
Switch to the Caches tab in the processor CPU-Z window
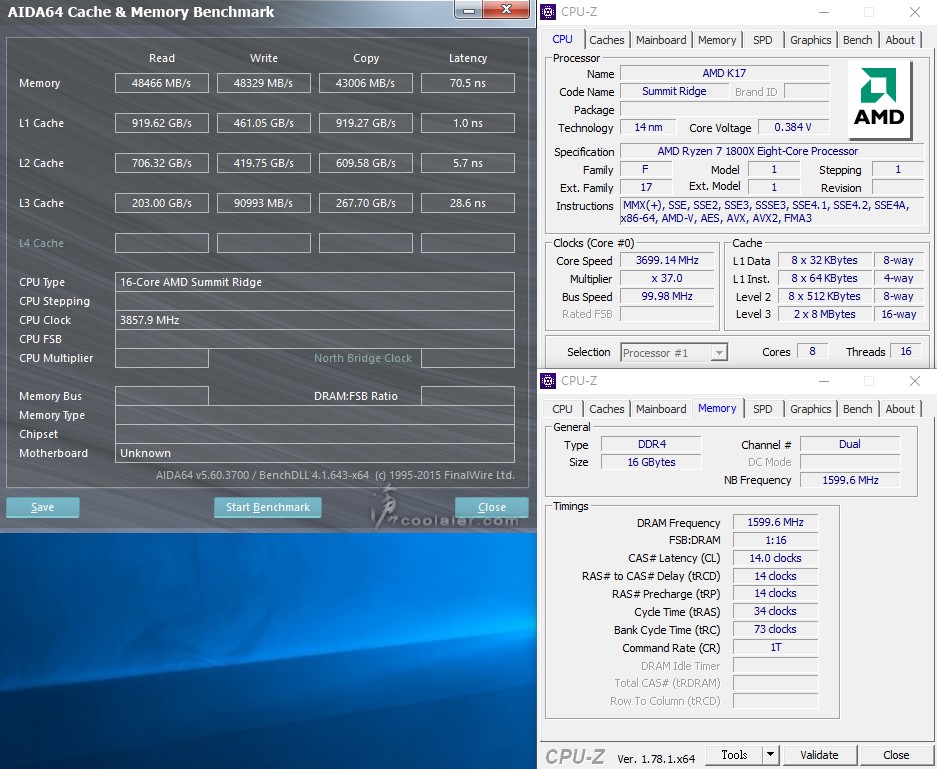607,40
